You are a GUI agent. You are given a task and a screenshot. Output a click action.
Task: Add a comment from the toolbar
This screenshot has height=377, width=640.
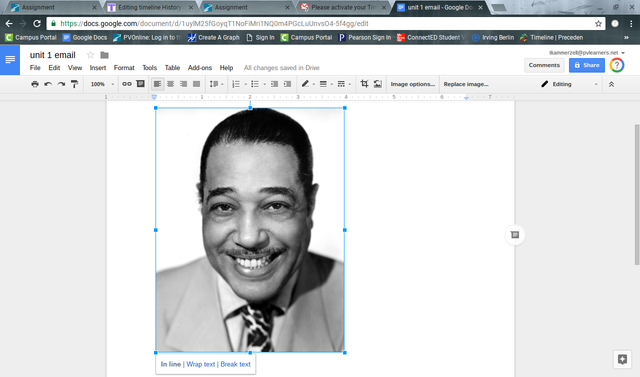click(140, 84)
